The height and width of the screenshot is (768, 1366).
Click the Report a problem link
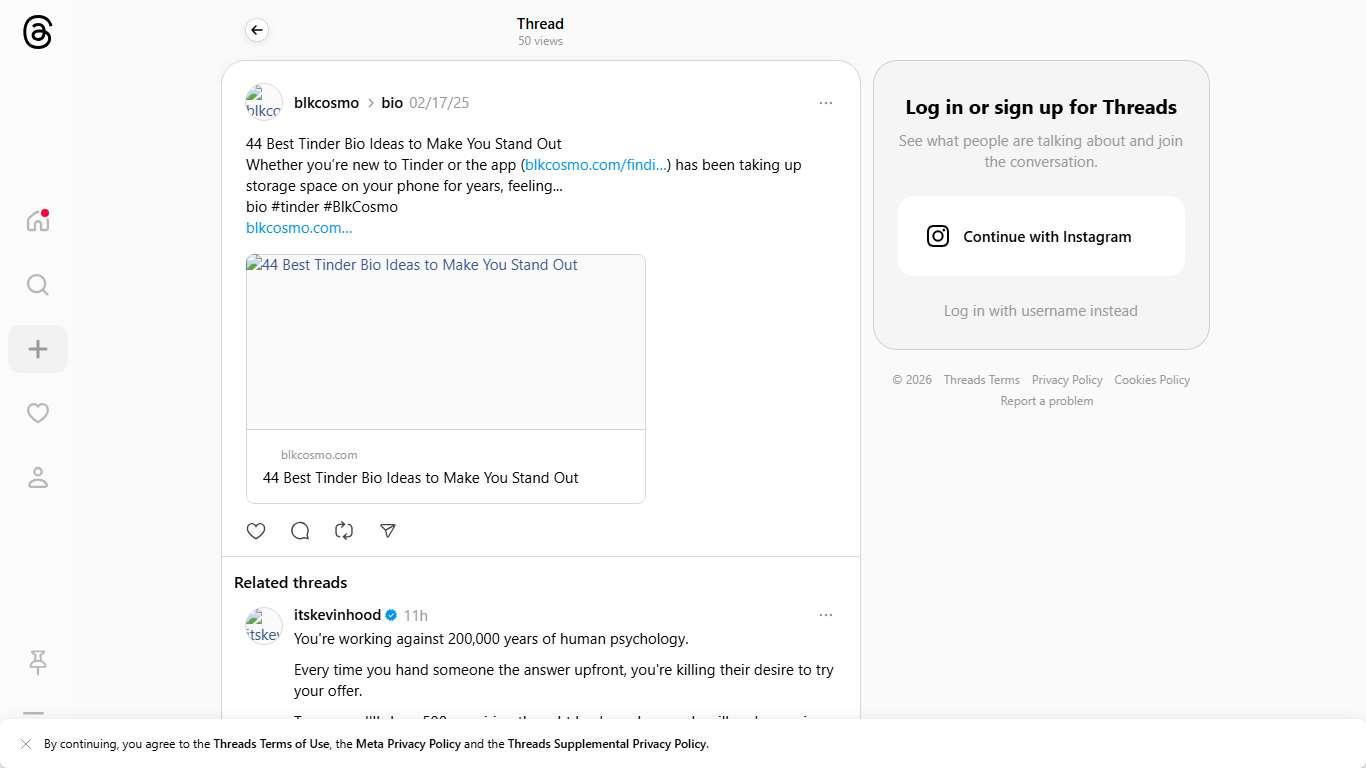point(1046,401)
